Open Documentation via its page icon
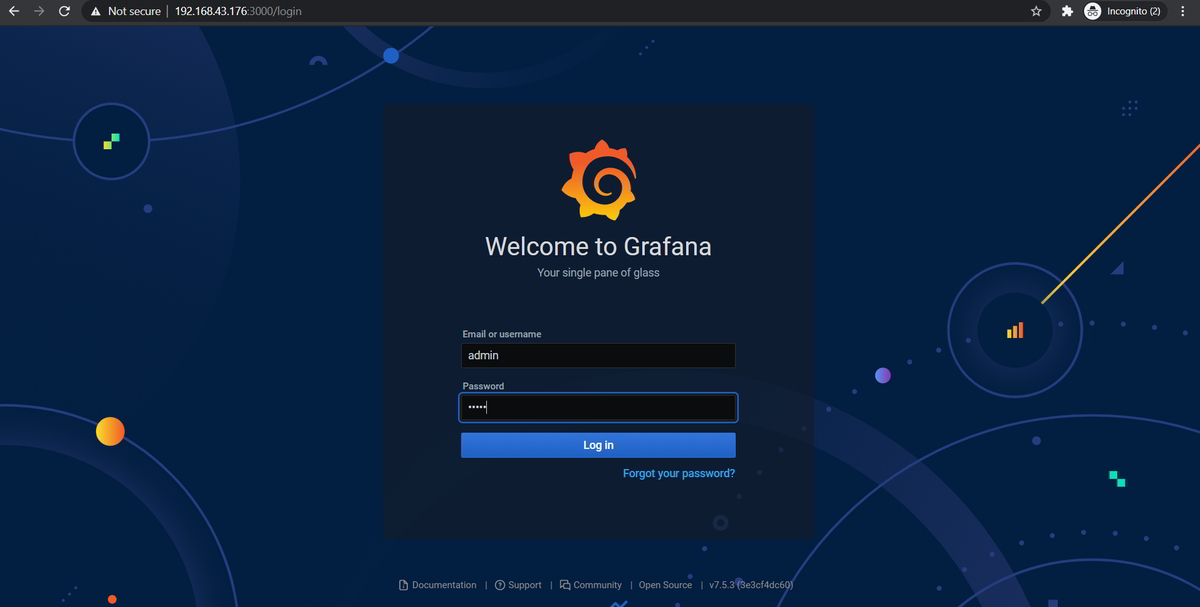The image size is (1200, 607). [403, 584]
